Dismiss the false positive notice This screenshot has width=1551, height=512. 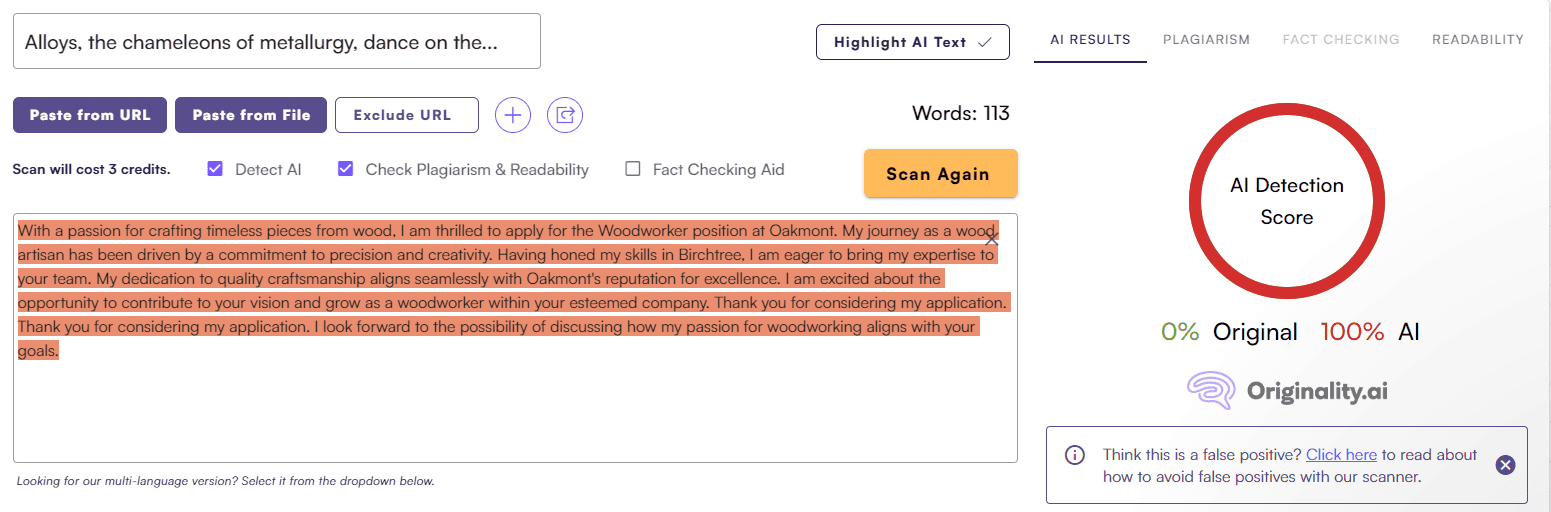(x=1506, y=465)
